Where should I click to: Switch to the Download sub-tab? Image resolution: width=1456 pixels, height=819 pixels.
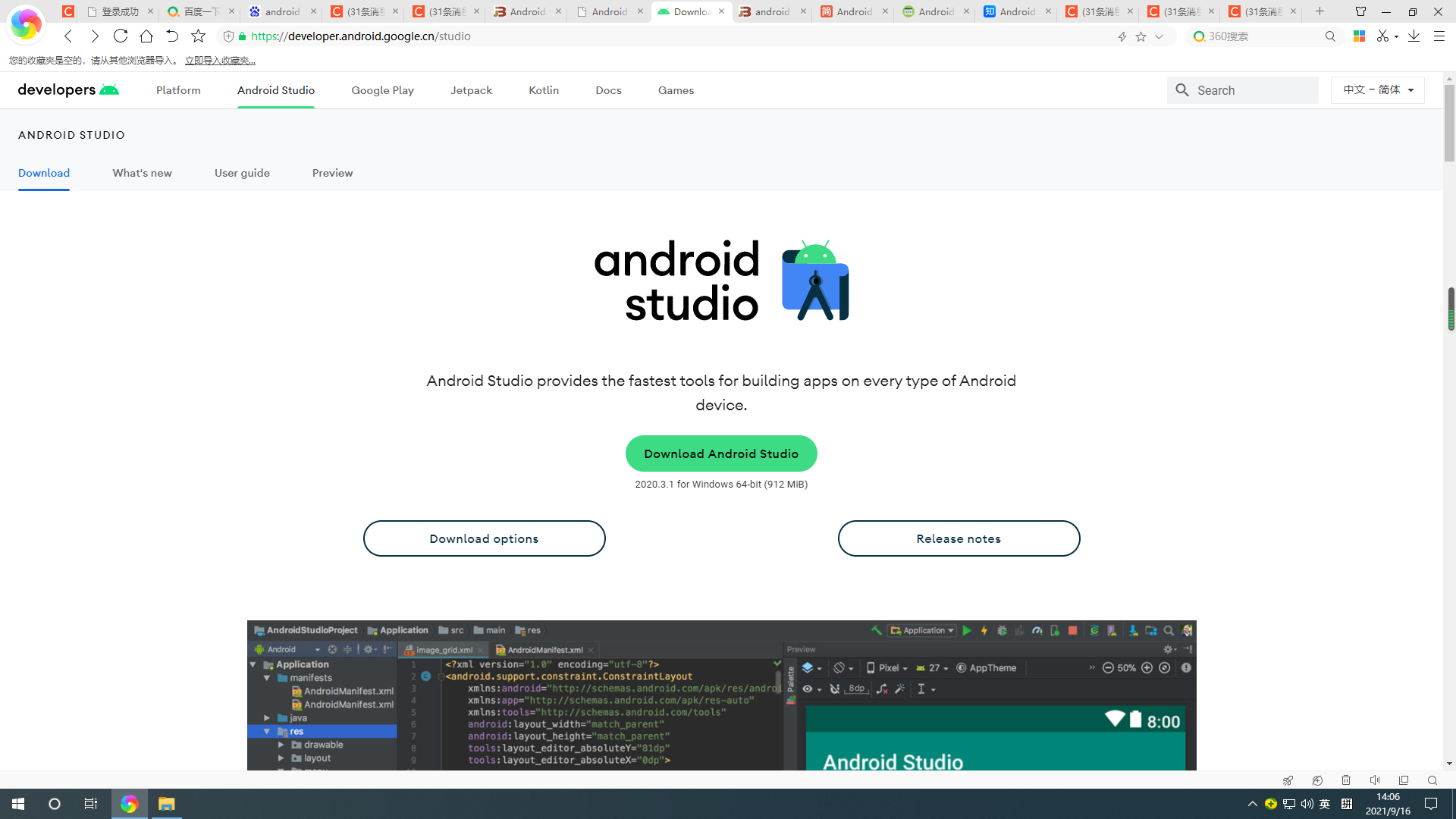click(x=44, y=173)
